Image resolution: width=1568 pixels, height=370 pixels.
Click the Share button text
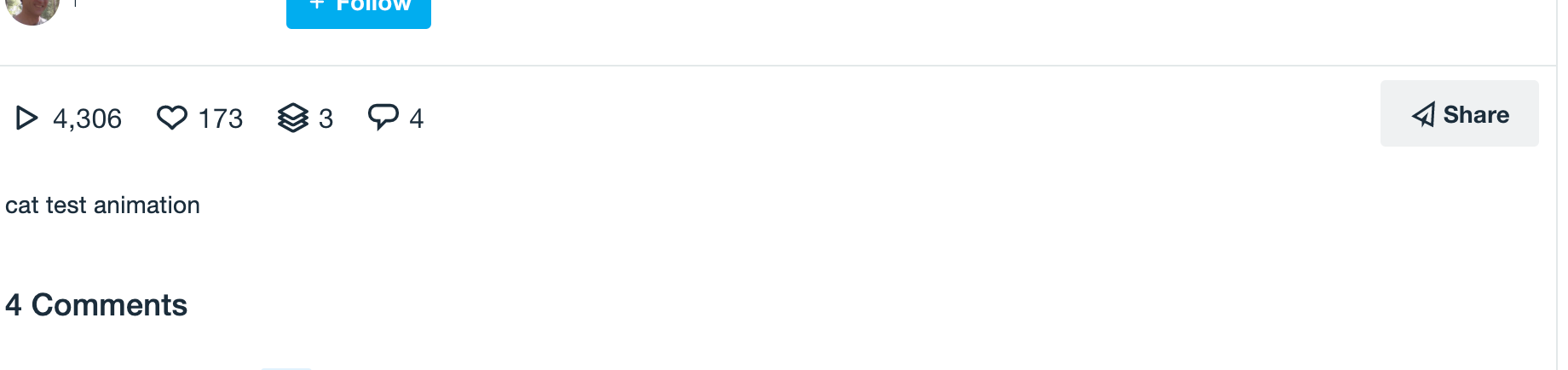tap(1476, 114)
